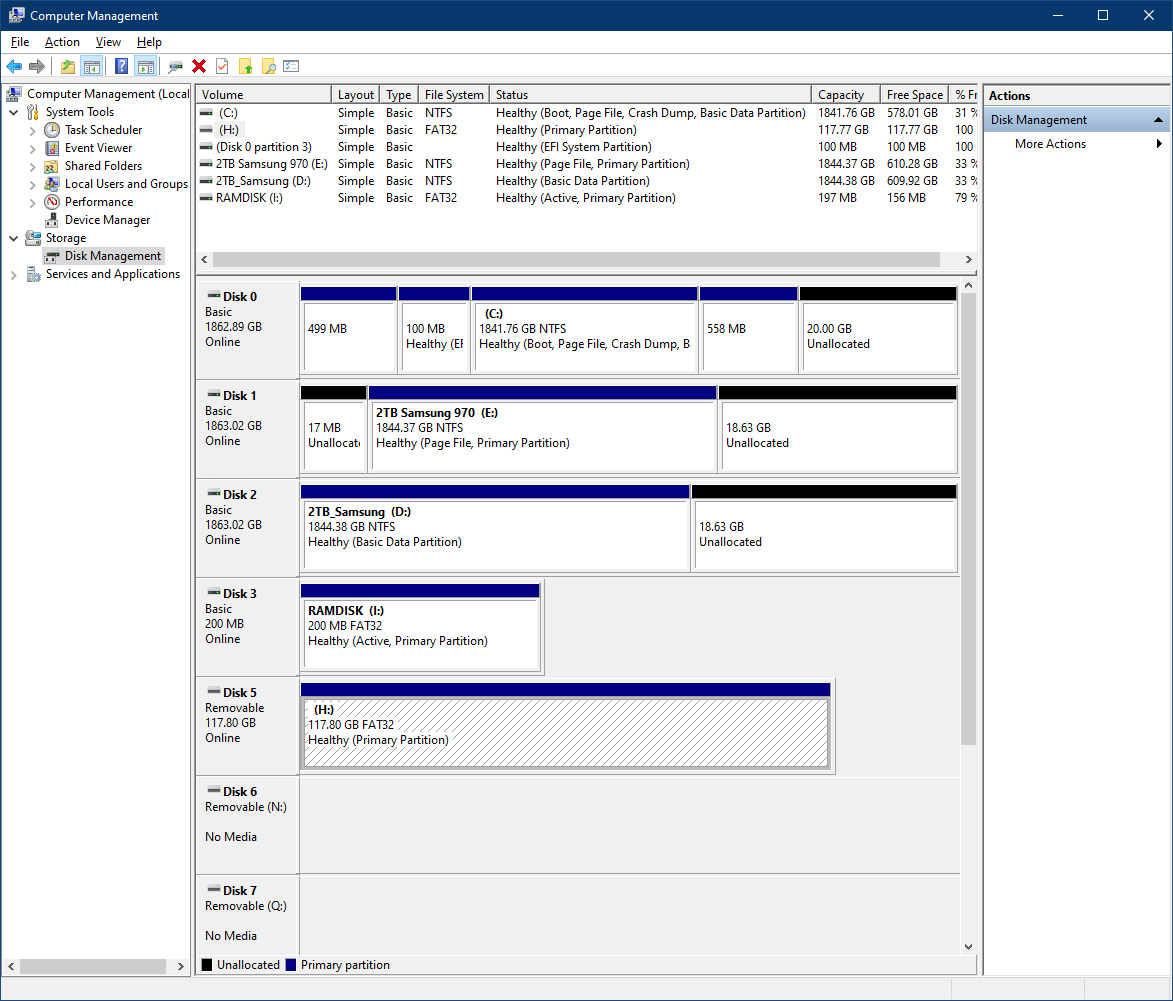This screenshot has width=1173, height=1001.
Task: Select the RAMDISK (I:) partition on Disk 3
Action: 420,627
